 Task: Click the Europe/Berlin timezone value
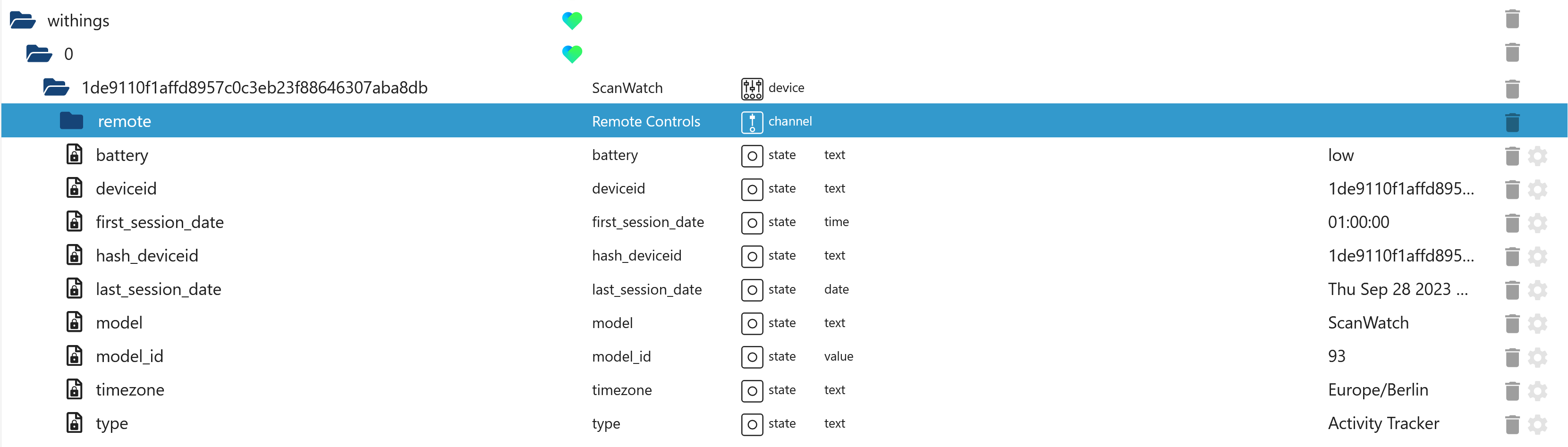click(1377, 390)
